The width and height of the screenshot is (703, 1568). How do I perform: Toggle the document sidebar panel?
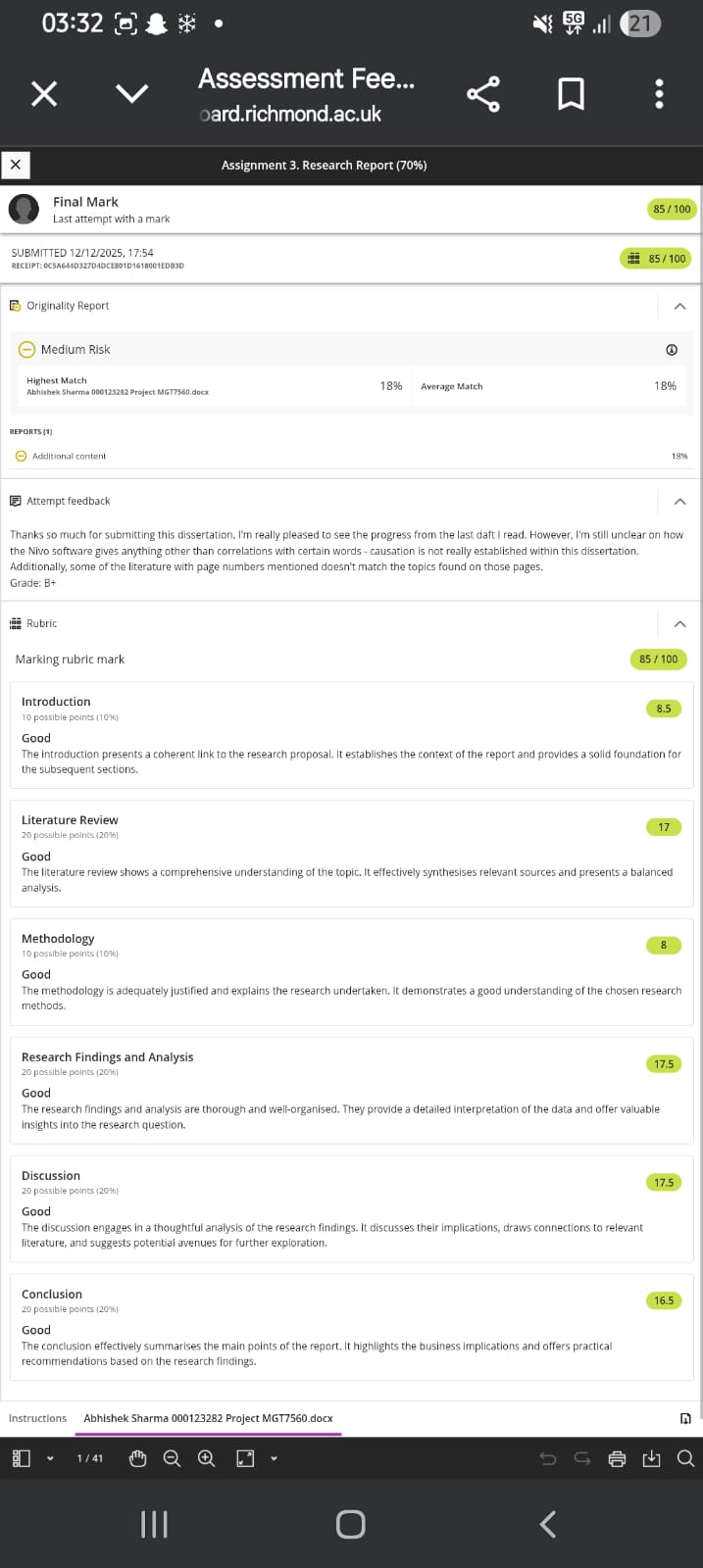pos(22,1458)
